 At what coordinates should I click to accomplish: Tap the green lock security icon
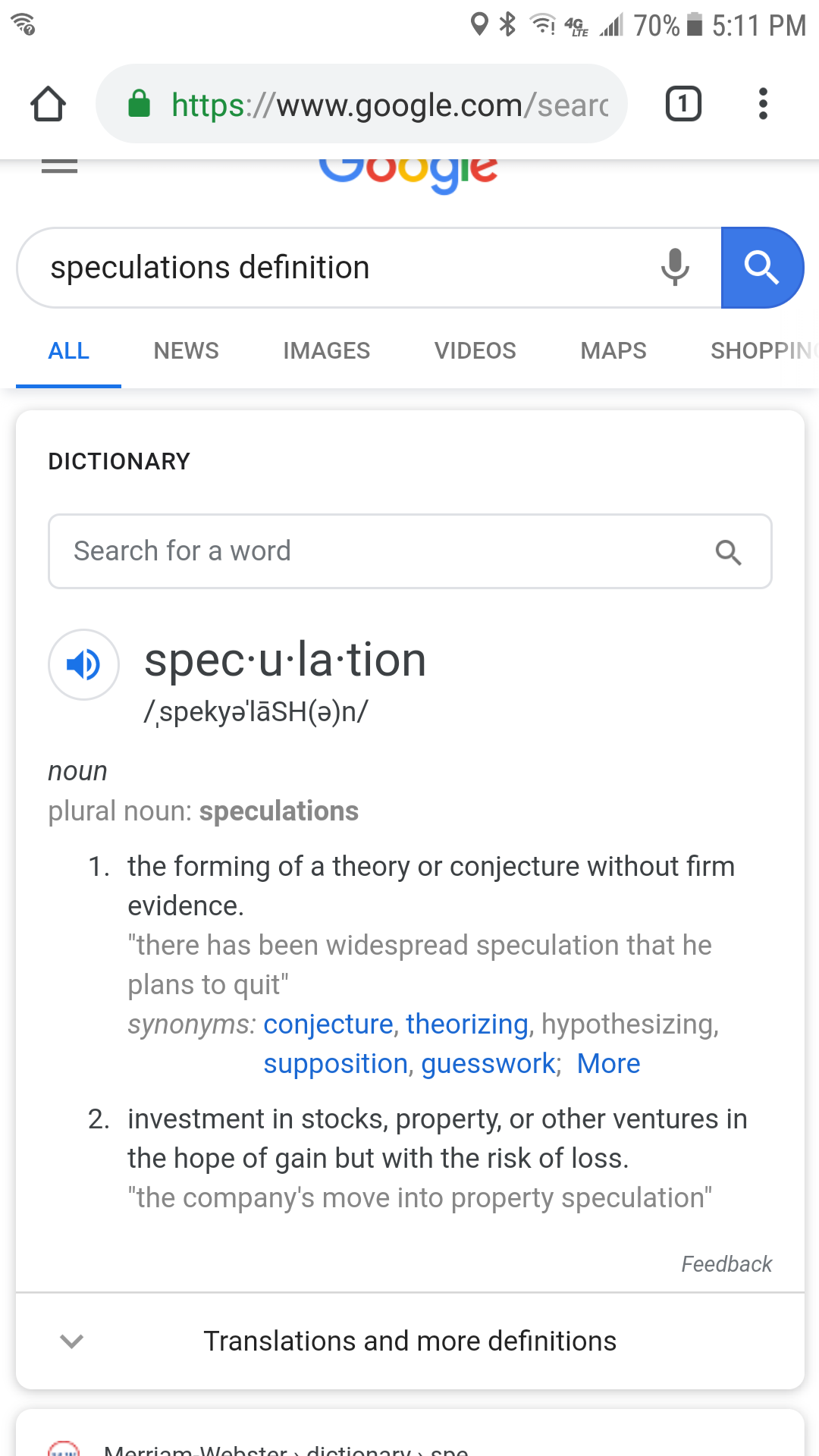[x=139, y=104]
